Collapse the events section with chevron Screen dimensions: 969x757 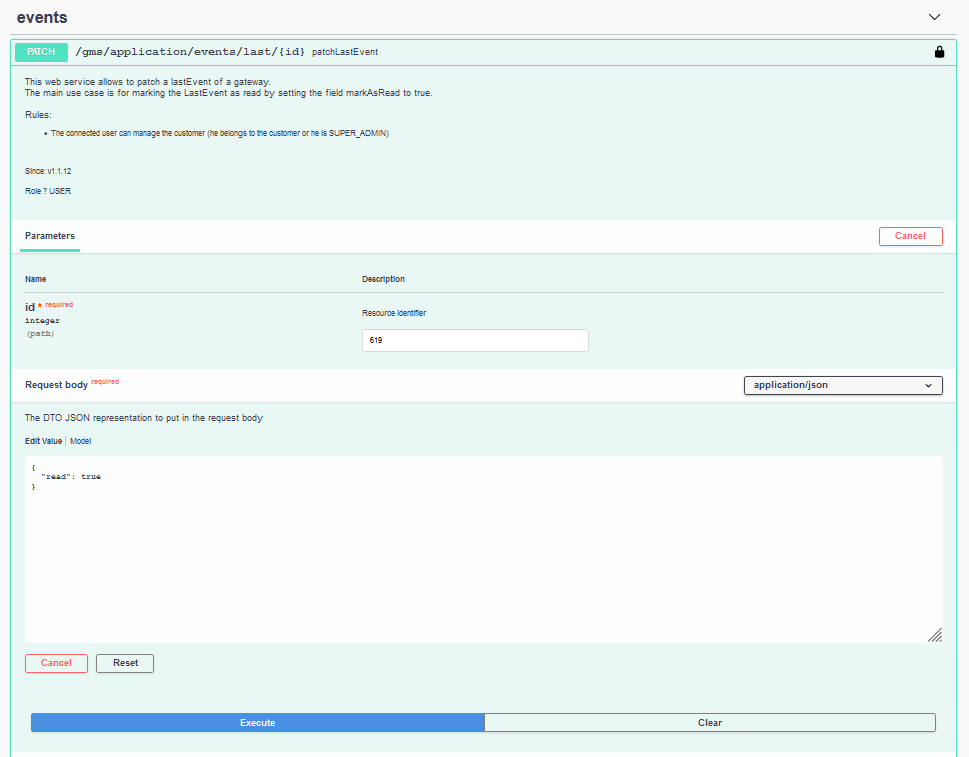pyautogui.click(x=935, y=17)
